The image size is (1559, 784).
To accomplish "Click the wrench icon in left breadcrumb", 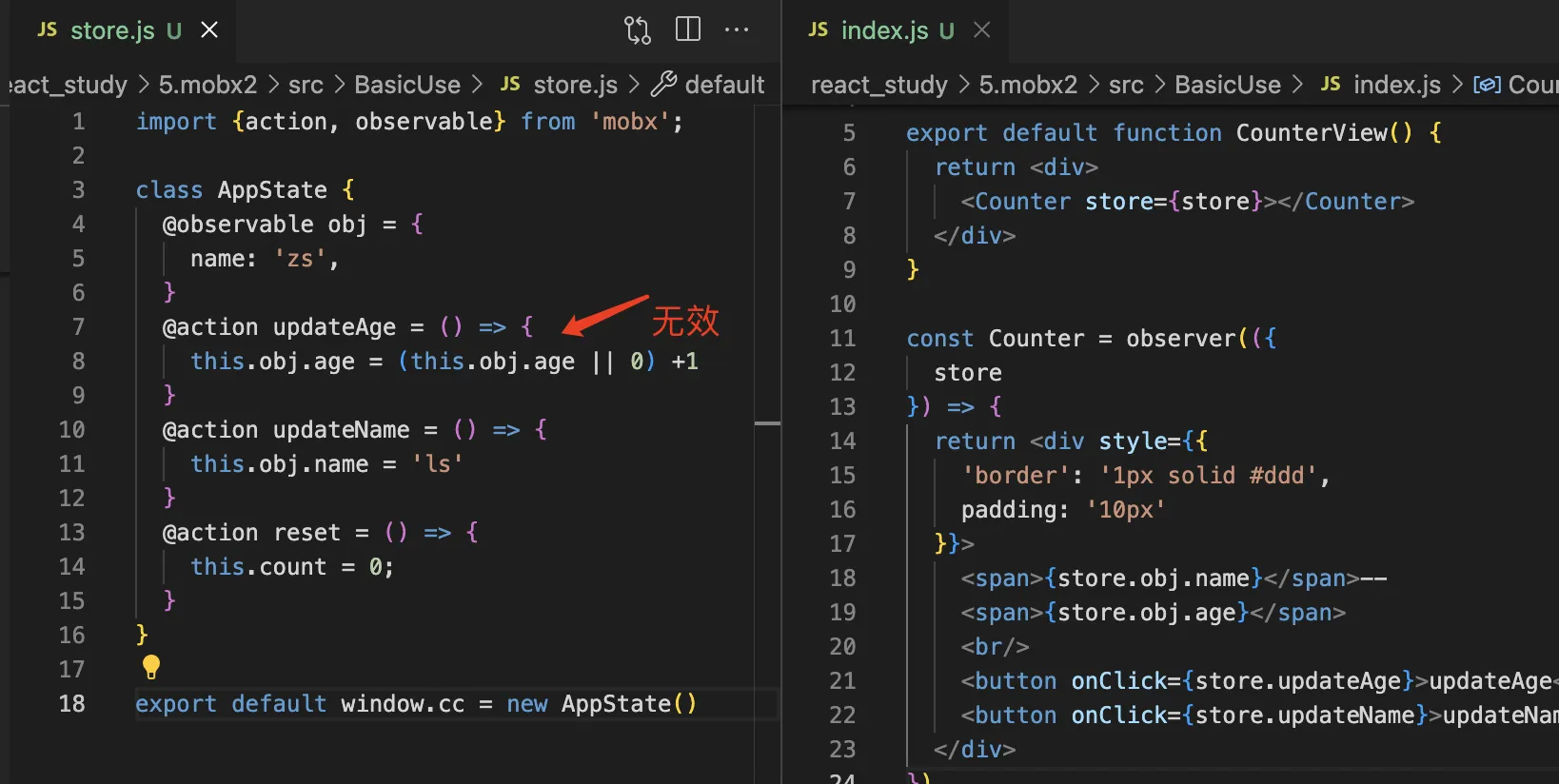I will pyautogui.click(x=663, y=84).
